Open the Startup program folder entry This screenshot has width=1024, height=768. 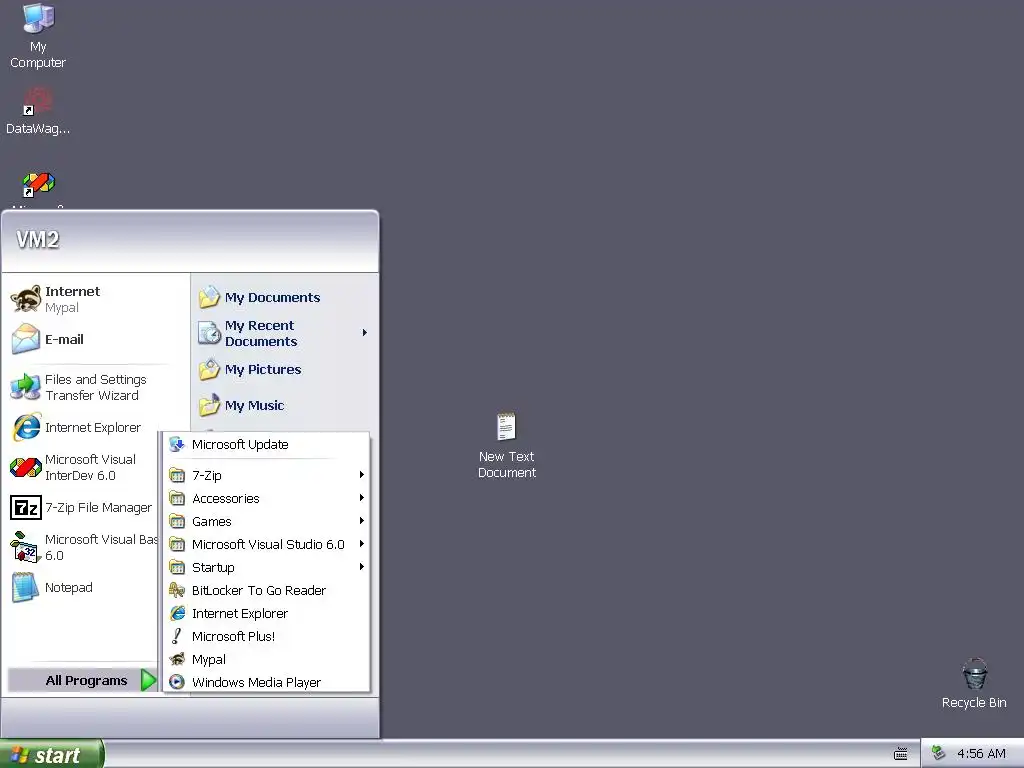click(x=266, y=568)
